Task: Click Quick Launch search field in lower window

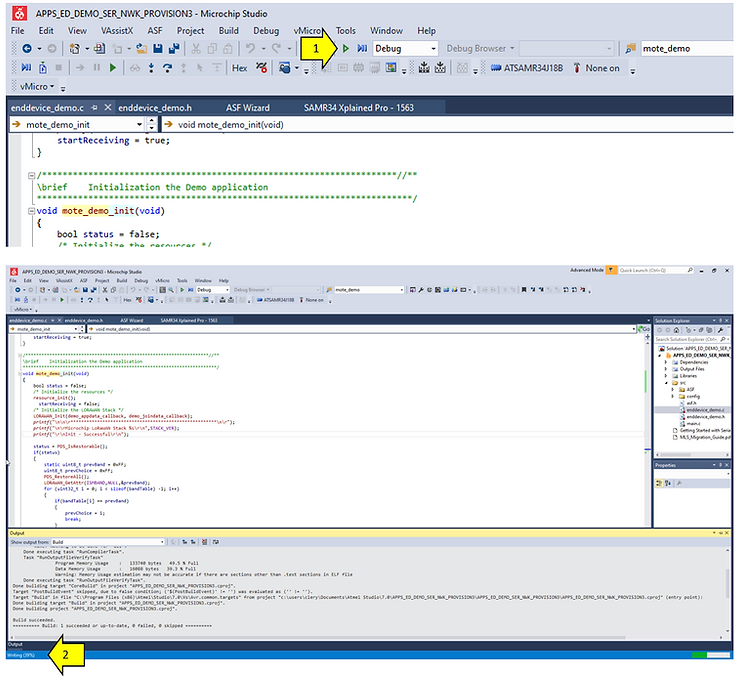Action: pyautogui.click(x=656, y=270)
